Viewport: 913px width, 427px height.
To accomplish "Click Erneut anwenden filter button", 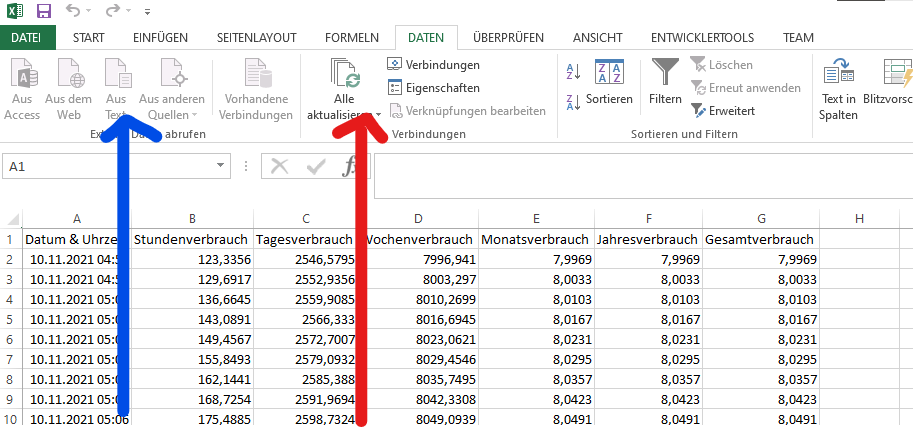I will point(746,88).
